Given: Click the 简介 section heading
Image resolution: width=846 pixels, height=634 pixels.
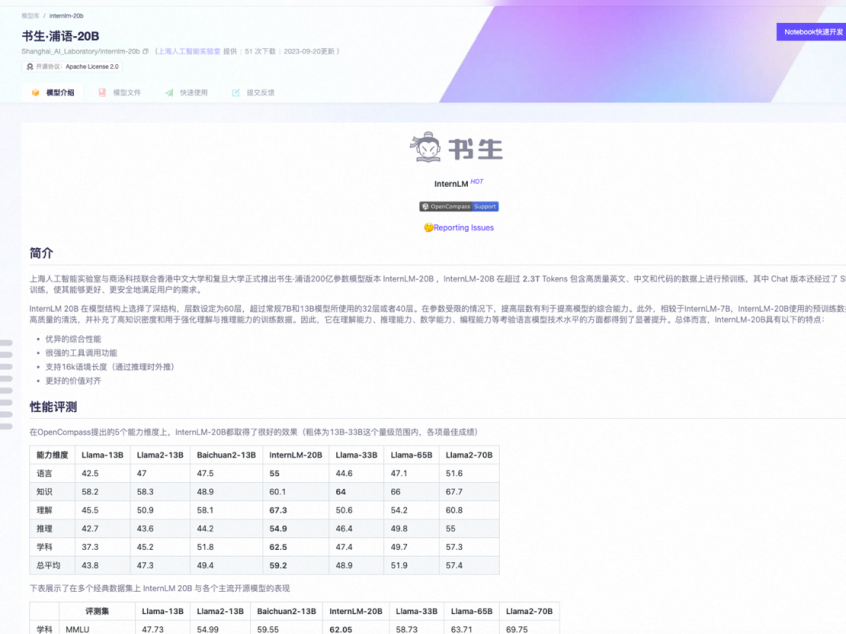Looking at the screenshot, I should coord(42,253).
